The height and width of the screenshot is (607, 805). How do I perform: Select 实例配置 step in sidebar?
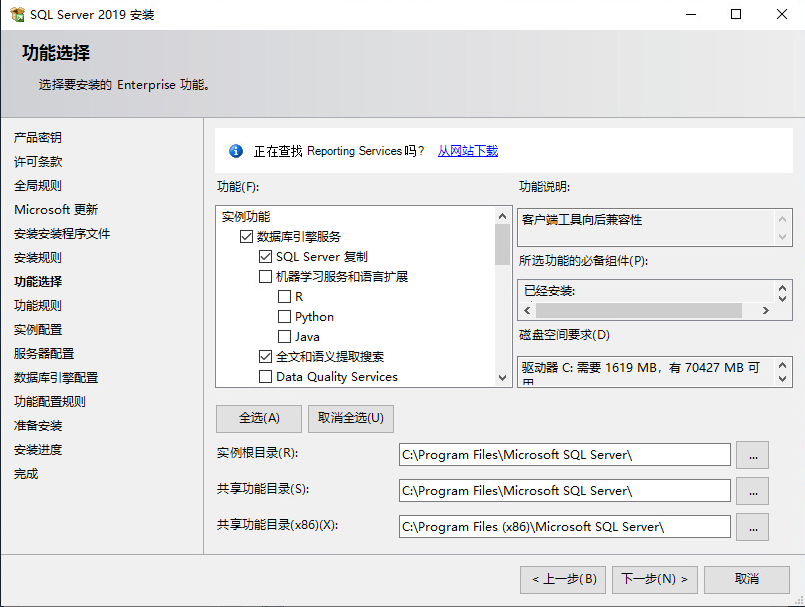pyautogui.click(x=38, y=330)
